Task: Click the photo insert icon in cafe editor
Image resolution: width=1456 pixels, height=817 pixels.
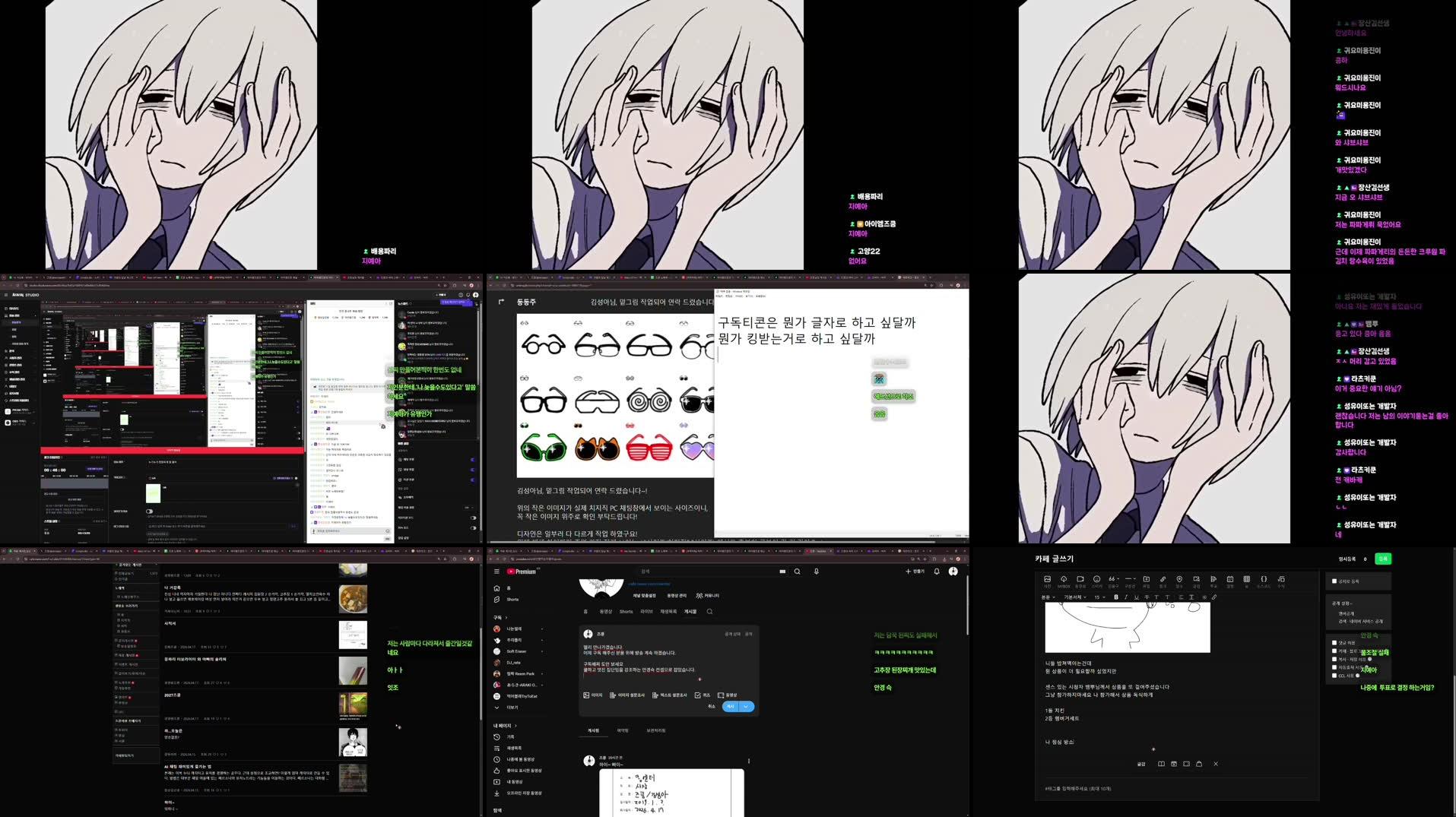Action: tap(1047, 579)
